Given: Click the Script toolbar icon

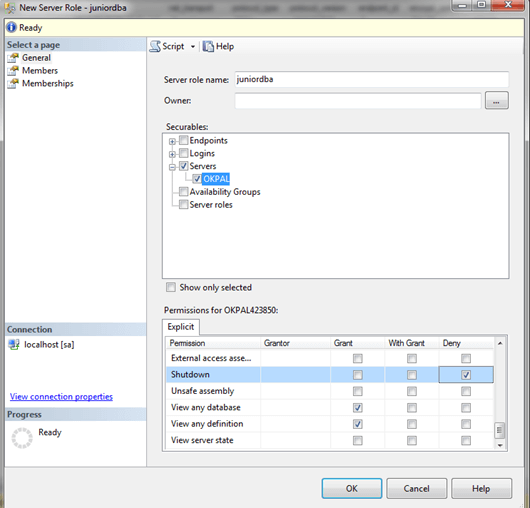Looking at the screenshot, I should point(155,46).
